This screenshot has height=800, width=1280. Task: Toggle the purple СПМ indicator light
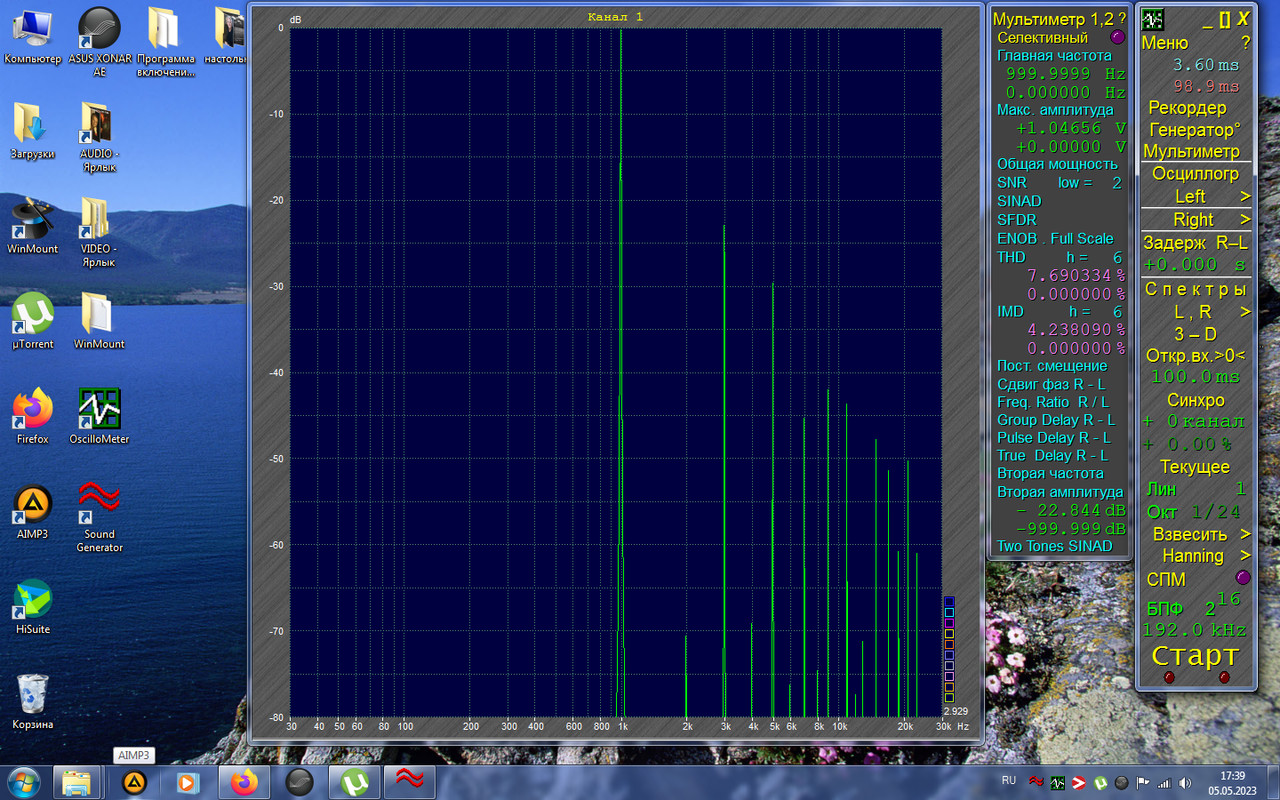1243,578
